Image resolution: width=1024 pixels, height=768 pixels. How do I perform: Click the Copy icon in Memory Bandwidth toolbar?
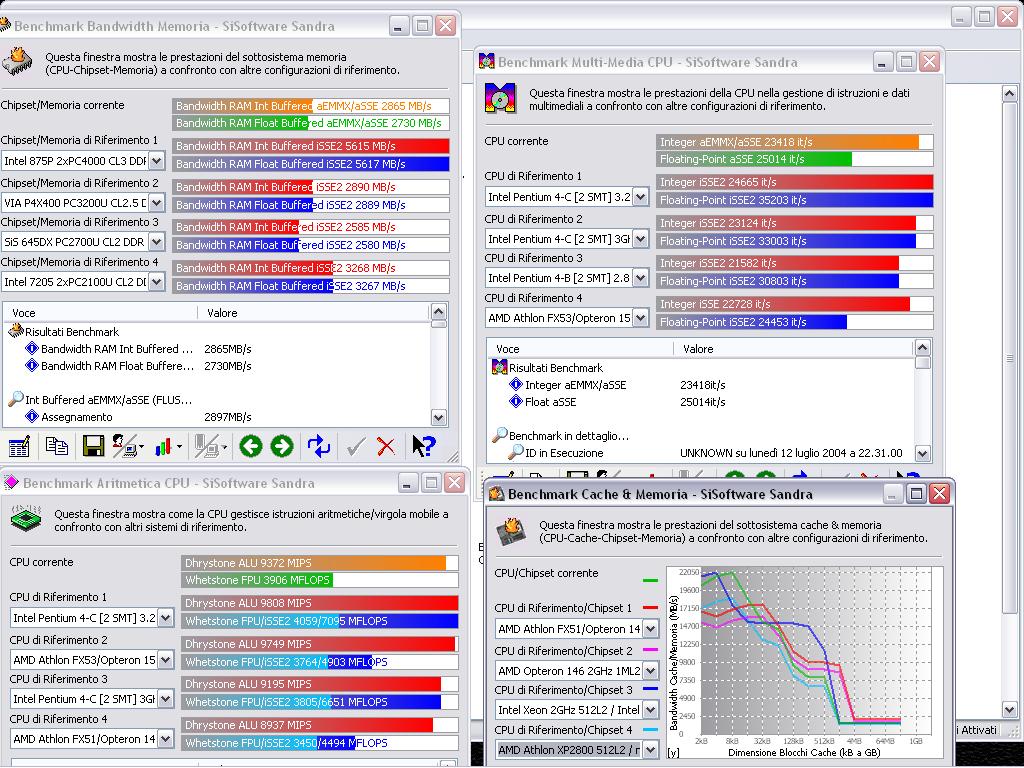pos(57,446)
